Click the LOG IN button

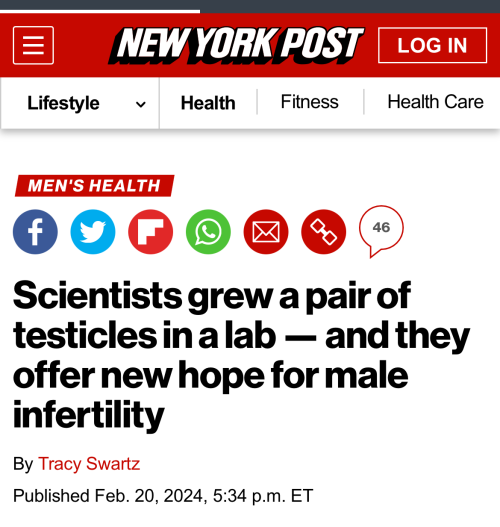click(432, 45)
